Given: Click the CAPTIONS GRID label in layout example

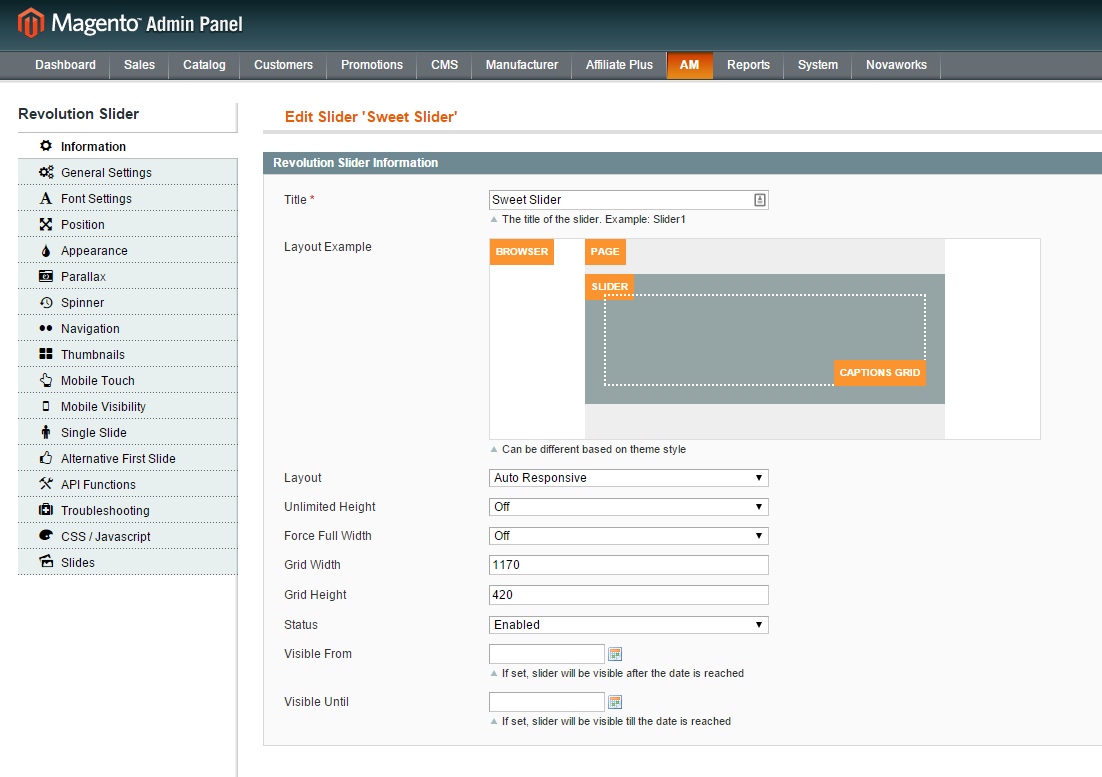Looking at the screenshot, I should (879, 372).
